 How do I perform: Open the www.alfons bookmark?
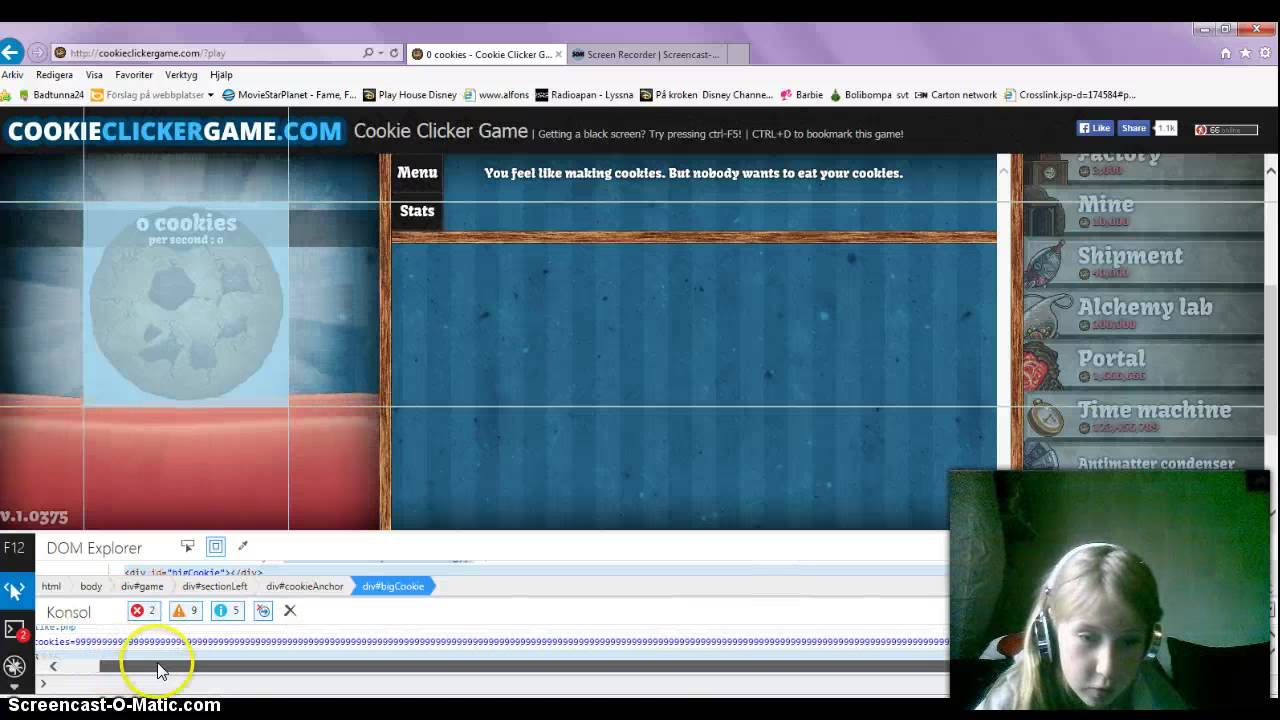click(496, 95)
